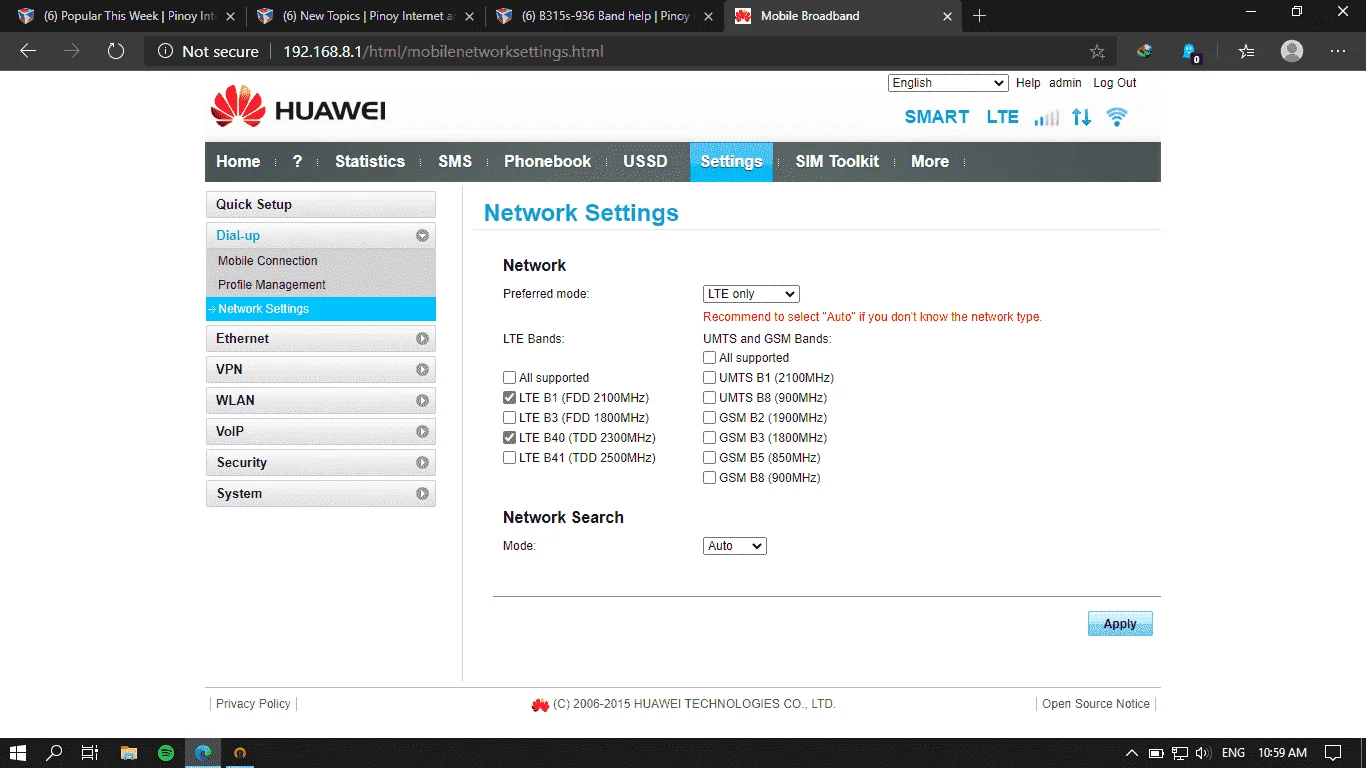The image size is (1366, 768).
Task: Open the Statistics tab
Action: 370,161
